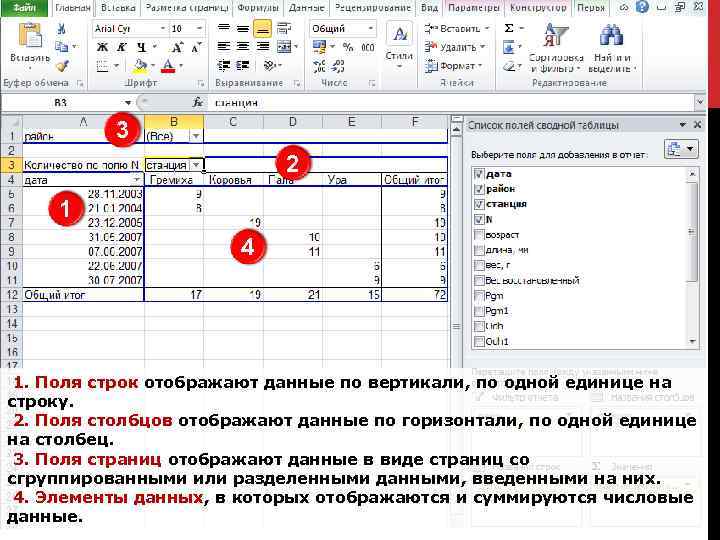Align text to middle of cell

tap(243, 29)
